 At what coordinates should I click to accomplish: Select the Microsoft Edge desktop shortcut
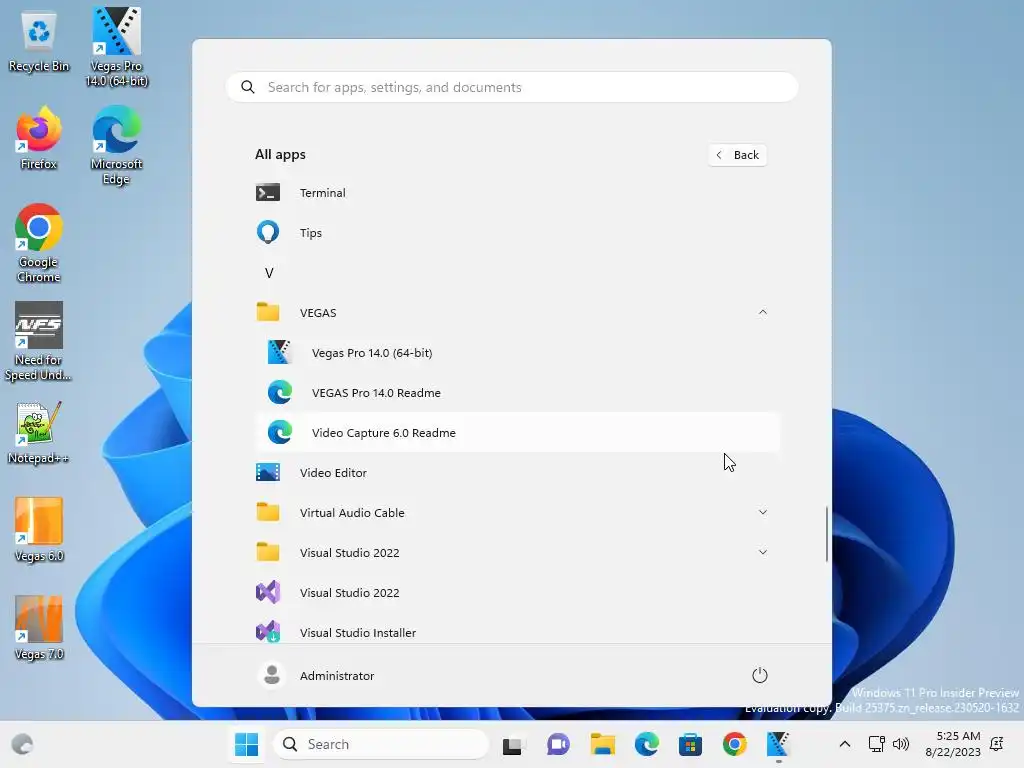pyautogui.click(x=116, y=146)
